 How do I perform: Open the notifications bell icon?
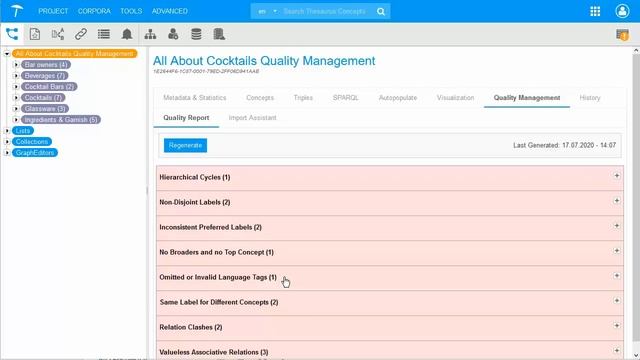click(127, 34)
